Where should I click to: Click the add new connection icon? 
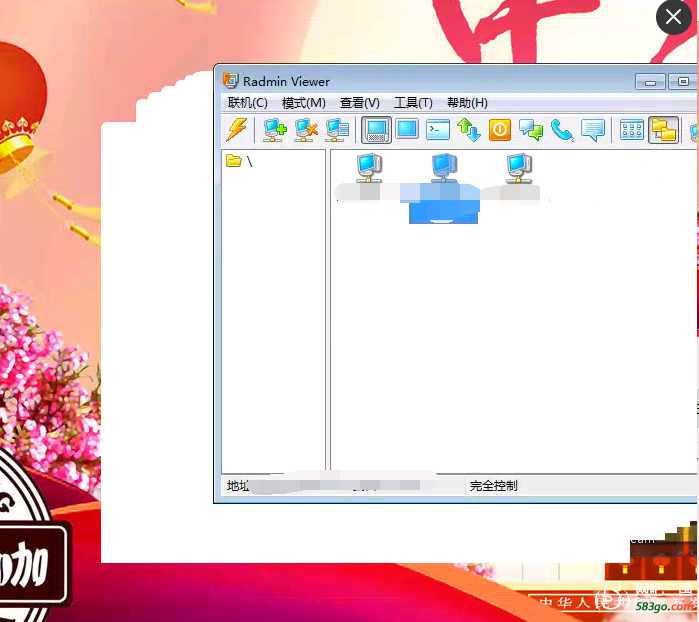coord(275,130)
